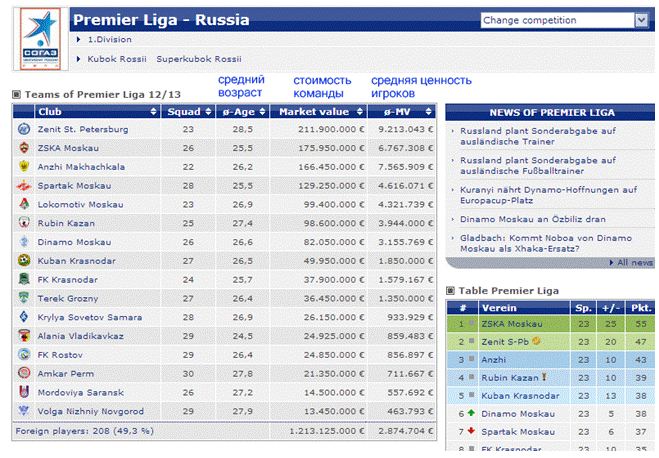Open Terek Grozny team page

pyautogui.click(x=68, y=298)
